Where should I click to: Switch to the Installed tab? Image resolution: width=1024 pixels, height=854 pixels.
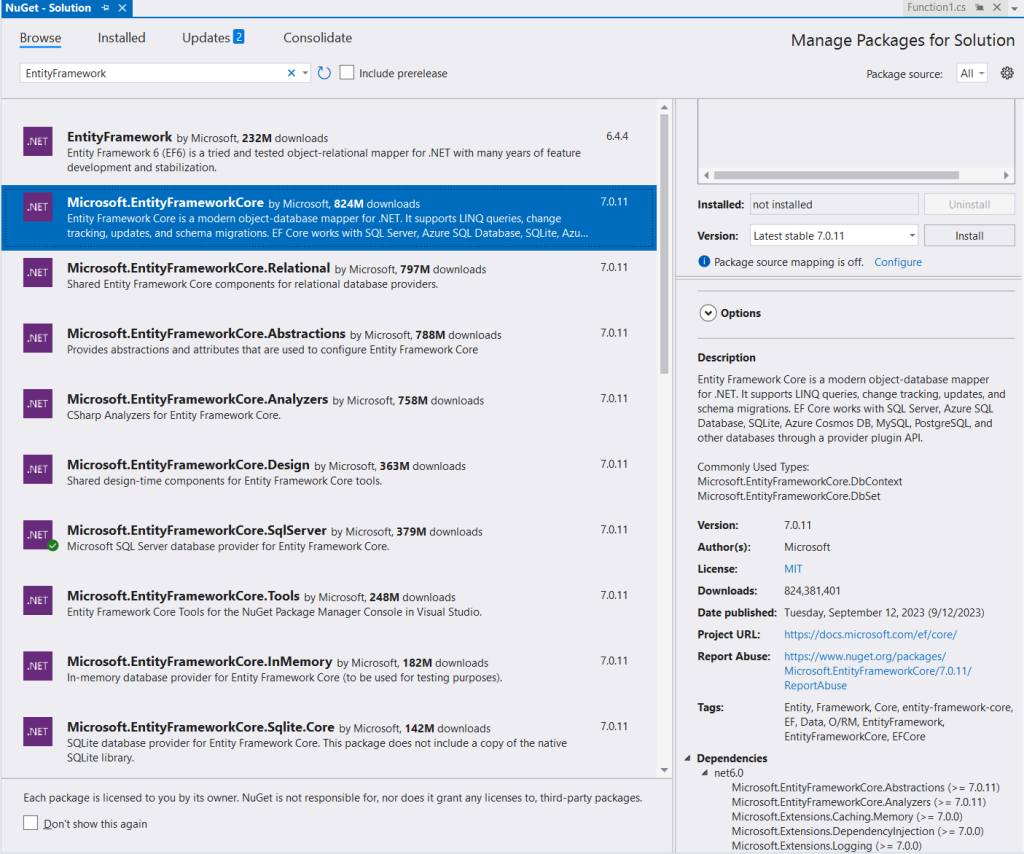121,38
